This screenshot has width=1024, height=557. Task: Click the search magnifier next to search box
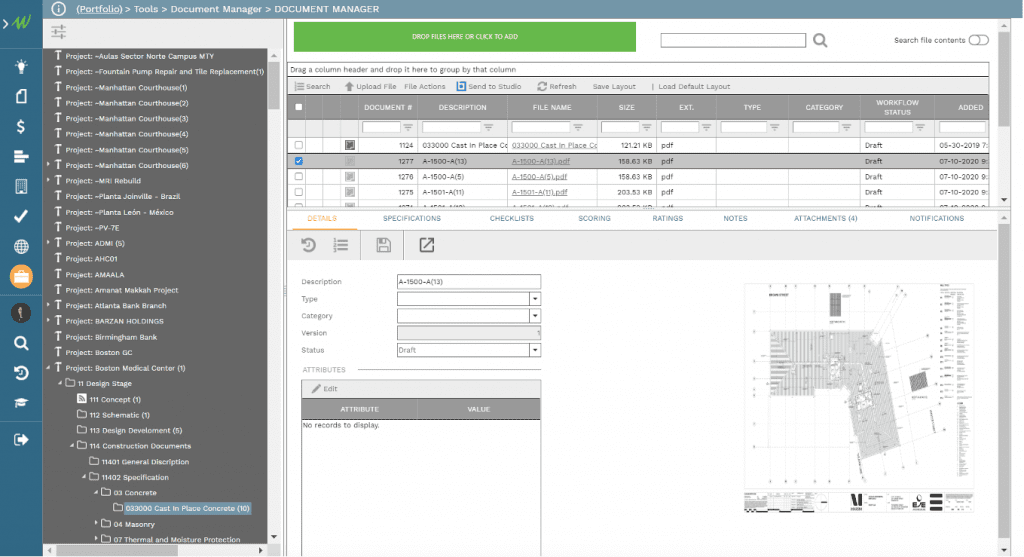point(820,40)
